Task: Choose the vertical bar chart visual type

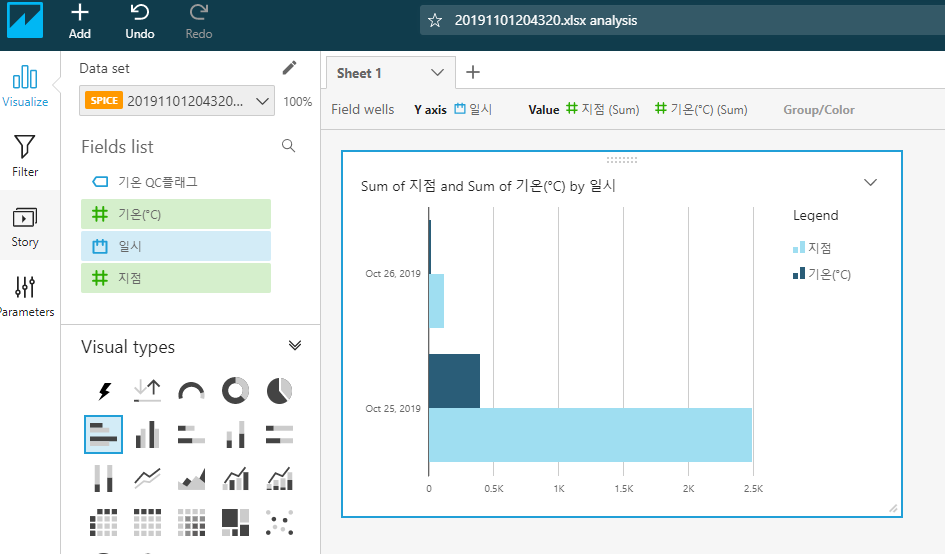Action: tap(147, 434)
